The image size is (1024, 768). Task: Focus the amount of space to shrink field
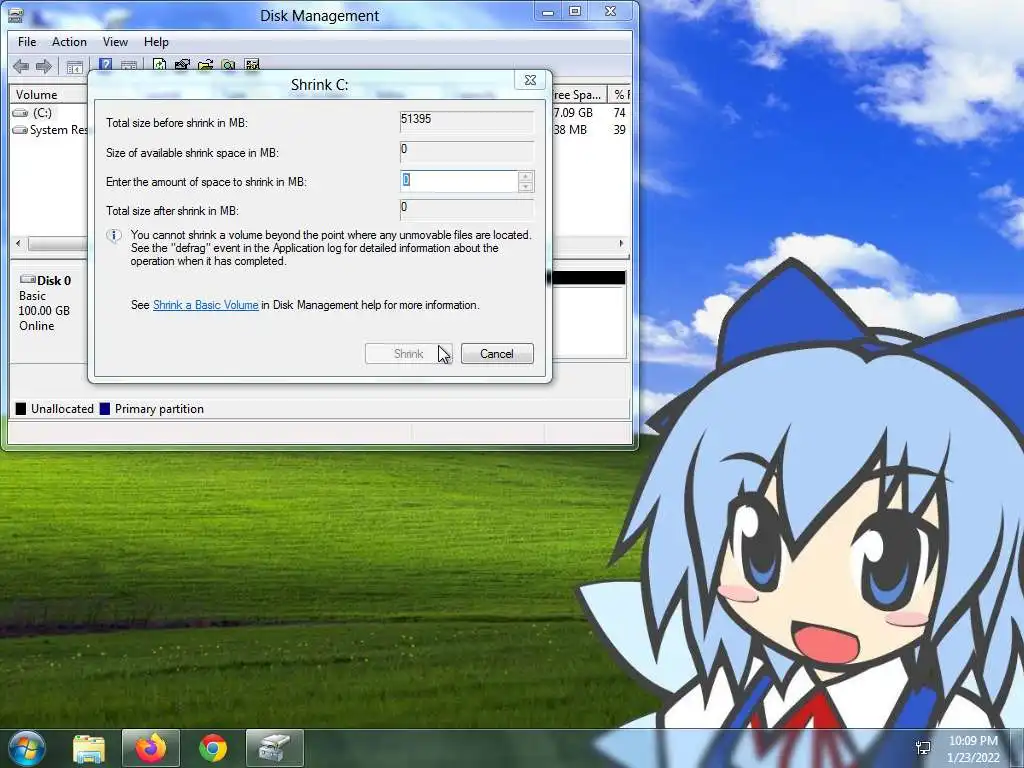[459, 181]
